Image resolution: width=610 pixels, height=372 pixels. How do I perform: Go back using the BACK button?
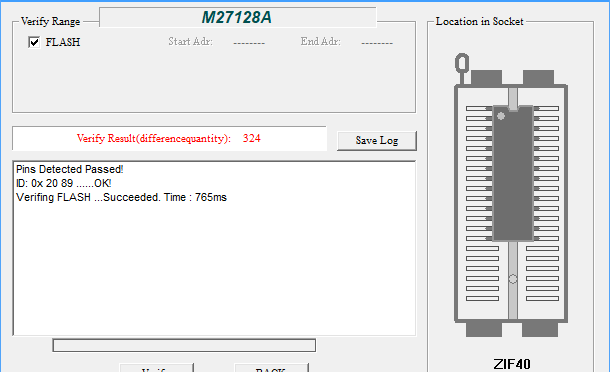point(271,368)
